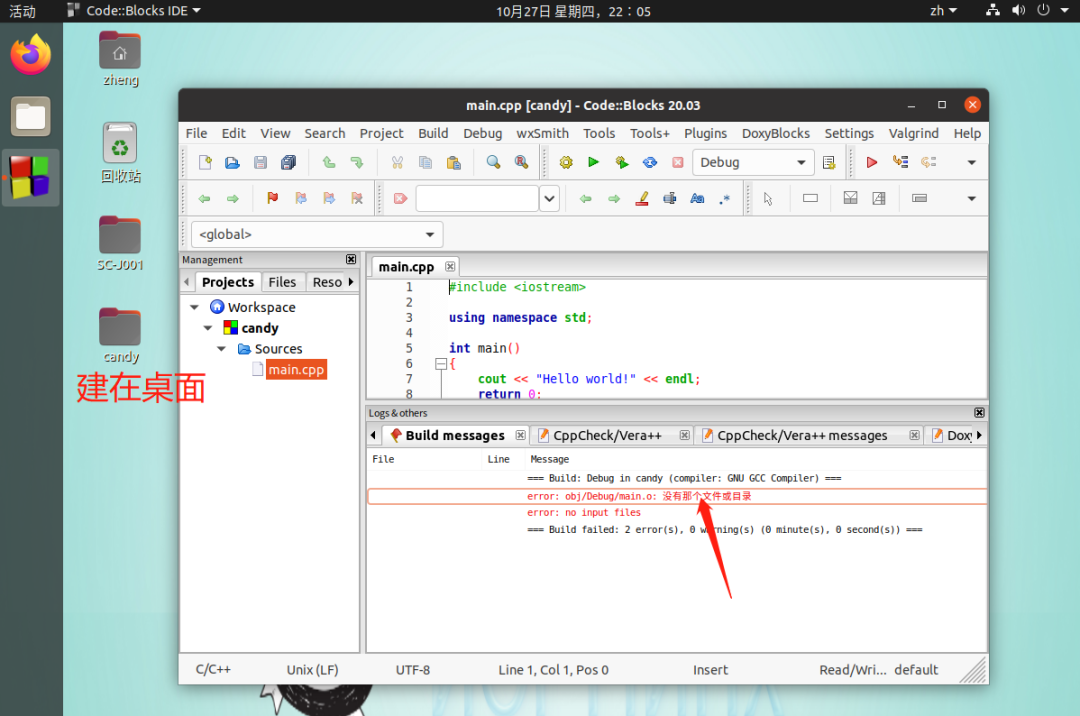Image resolution: width=1080 pixels, height=716 pixels.
Task: Open Files manager from the dock
Action: (x=31, y=116)
